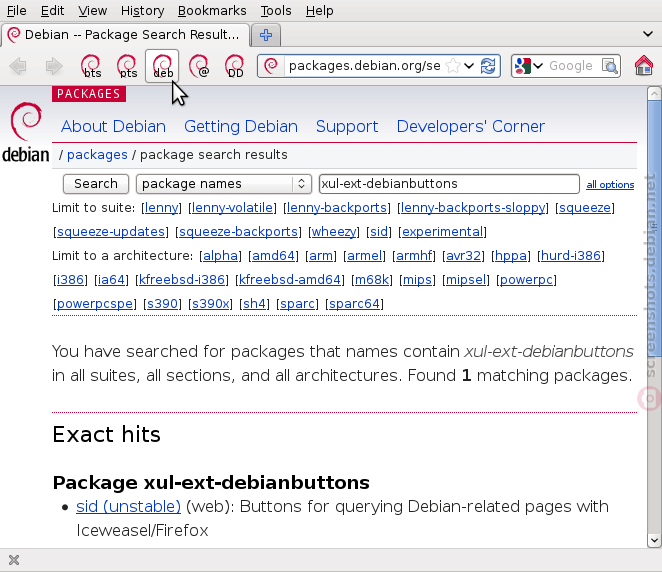The image size is (662, 572).
Task: Open the Edit menu
Action: coord(52,11)
